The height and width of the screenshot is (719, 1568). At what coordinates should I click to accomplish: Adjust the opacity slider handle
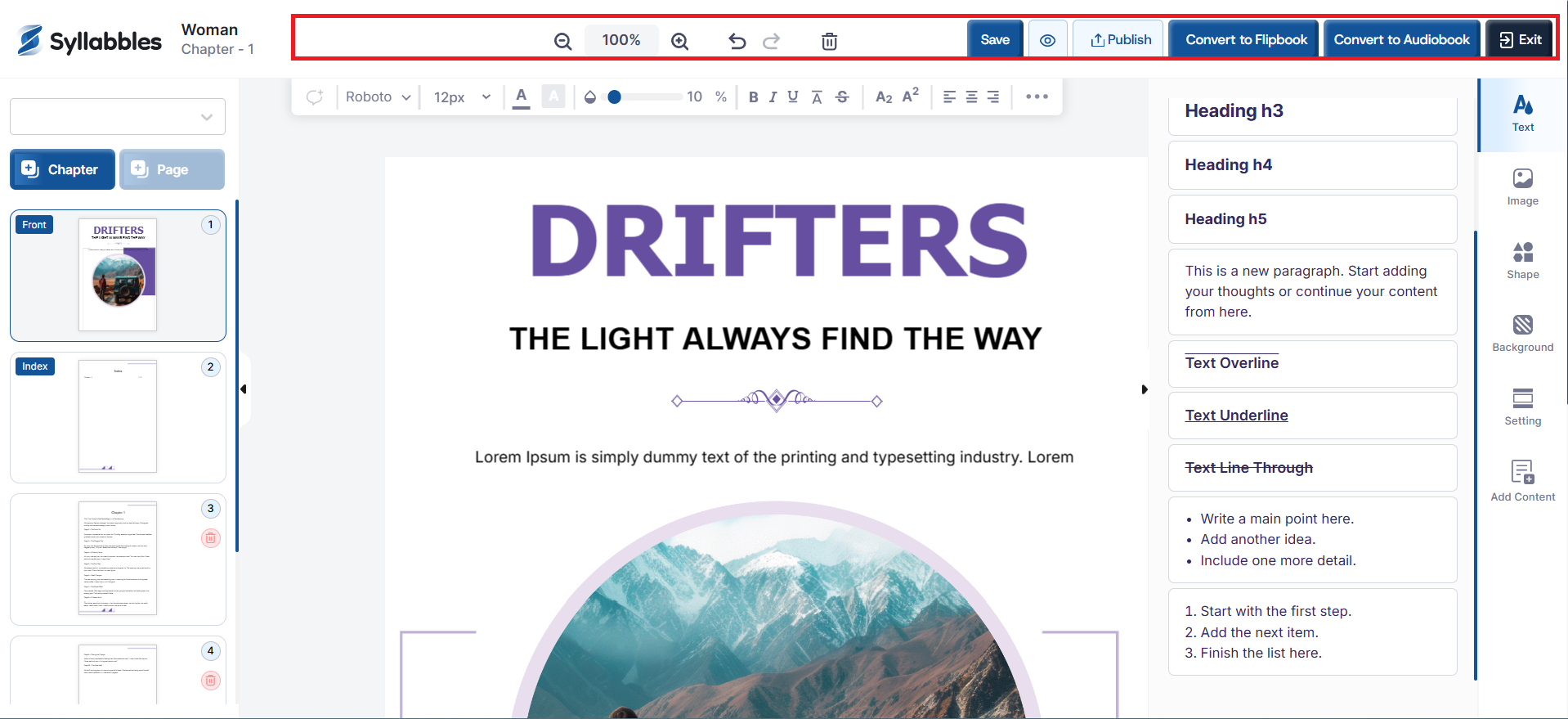point(615,97)
